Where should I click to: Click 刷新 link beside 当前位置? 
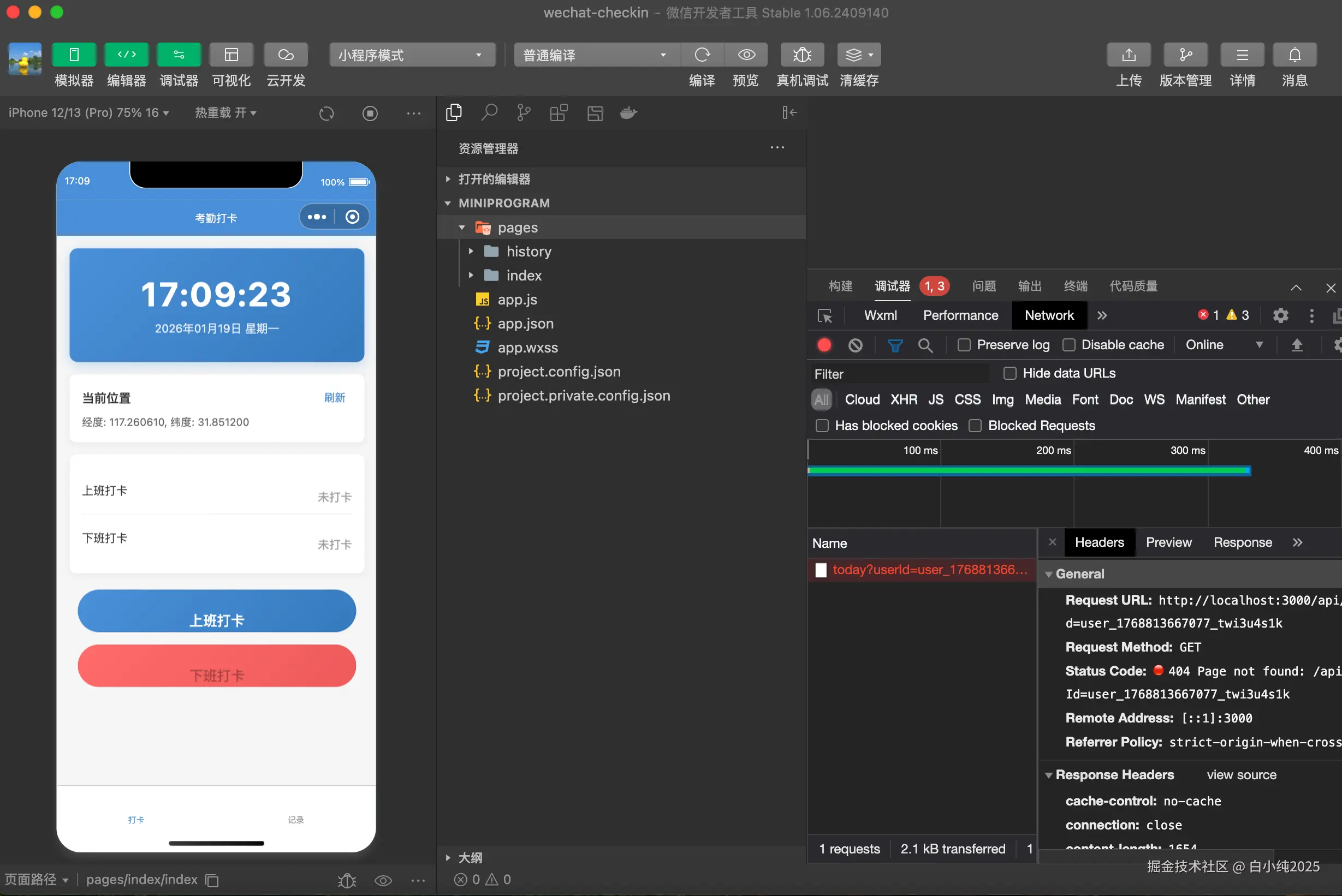click(335, 398)
